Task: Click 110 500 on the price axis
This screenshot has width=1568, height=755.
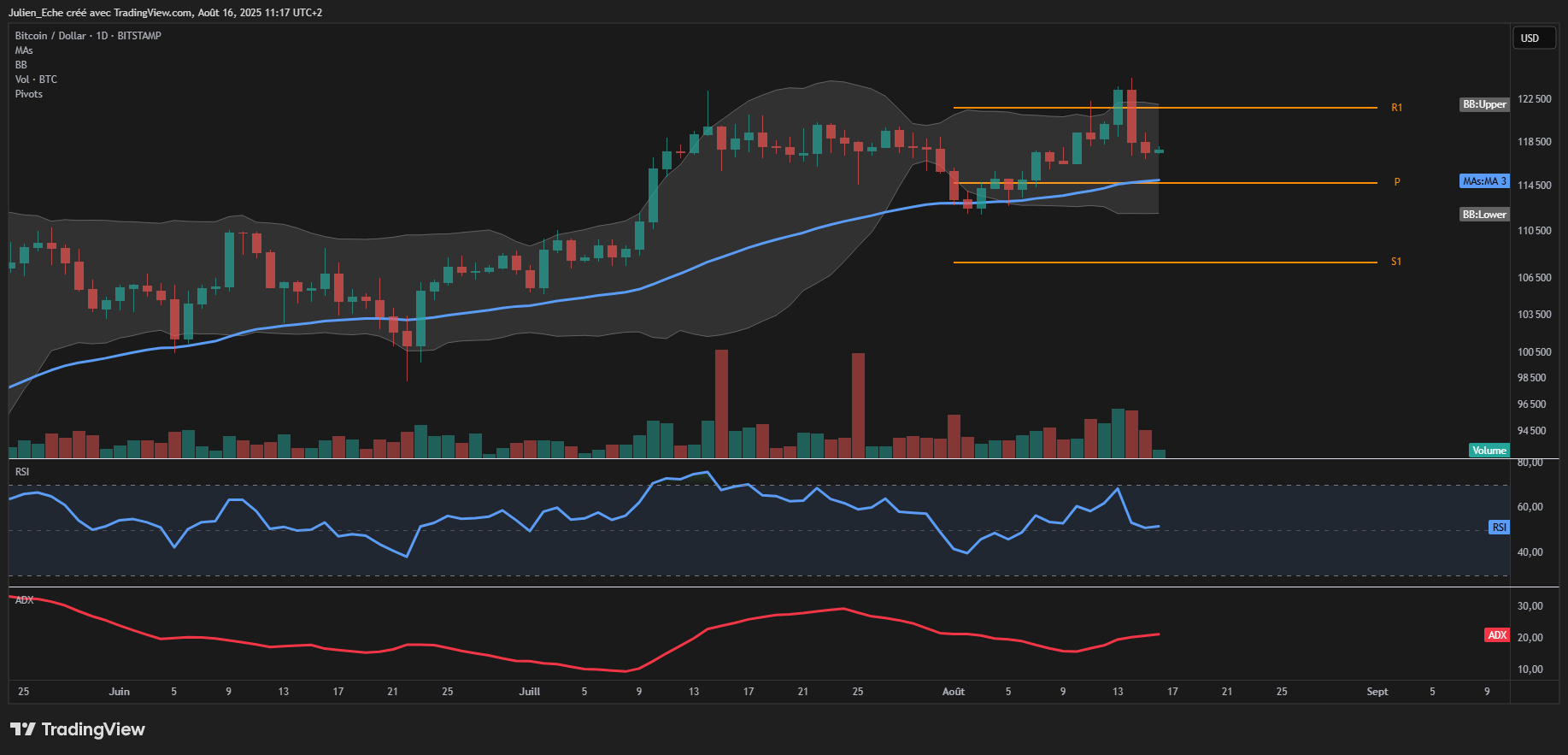Action: coord(1535,231)
